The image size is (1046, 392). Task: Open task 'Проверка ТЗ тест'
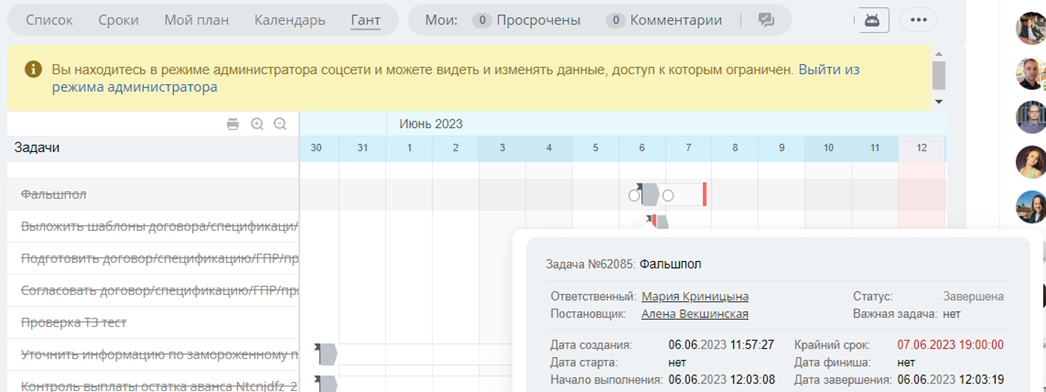point(74,323)
